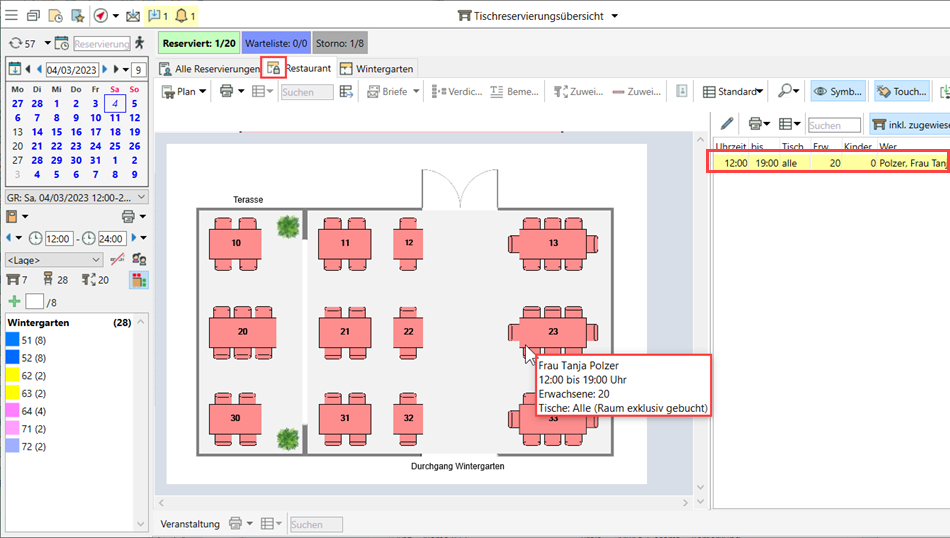Open the hamburger main menu
The image size is (950, 538).
coord(11,16)
